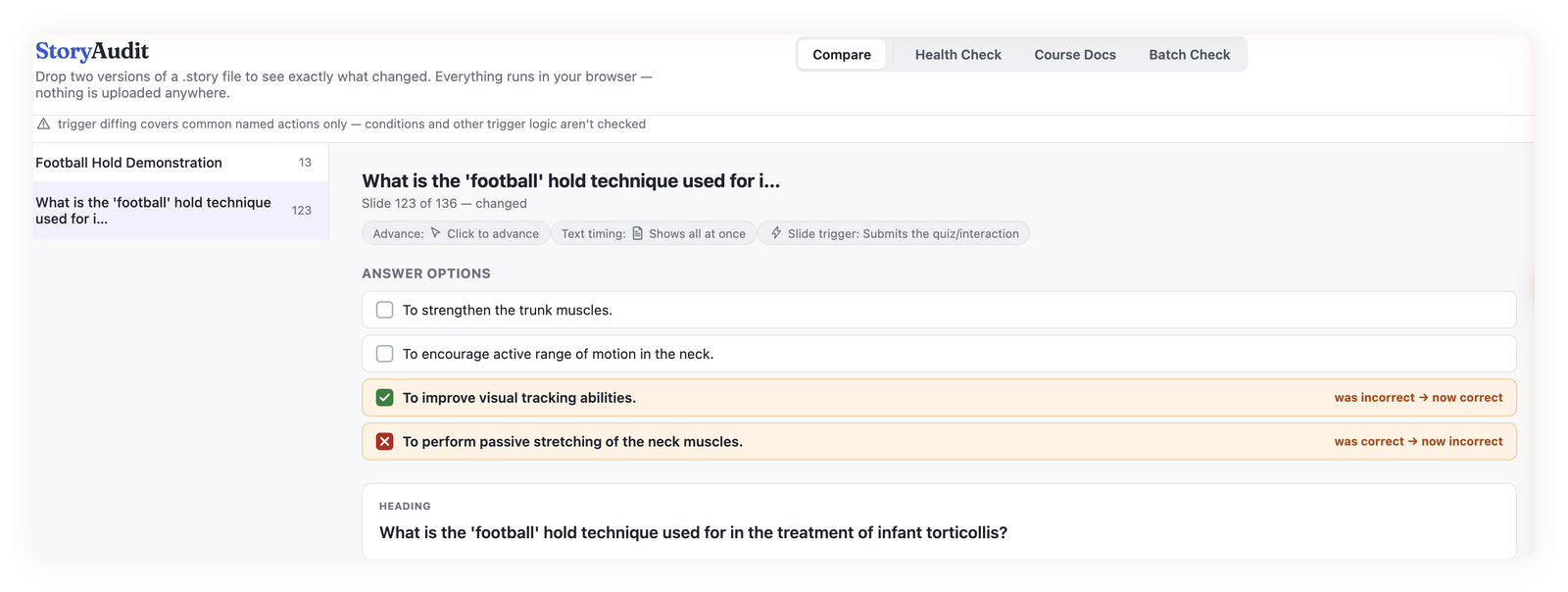1568x592 pixels.
Task: Click the 'Click to advance' chip
Action: [x=456, y=233]
